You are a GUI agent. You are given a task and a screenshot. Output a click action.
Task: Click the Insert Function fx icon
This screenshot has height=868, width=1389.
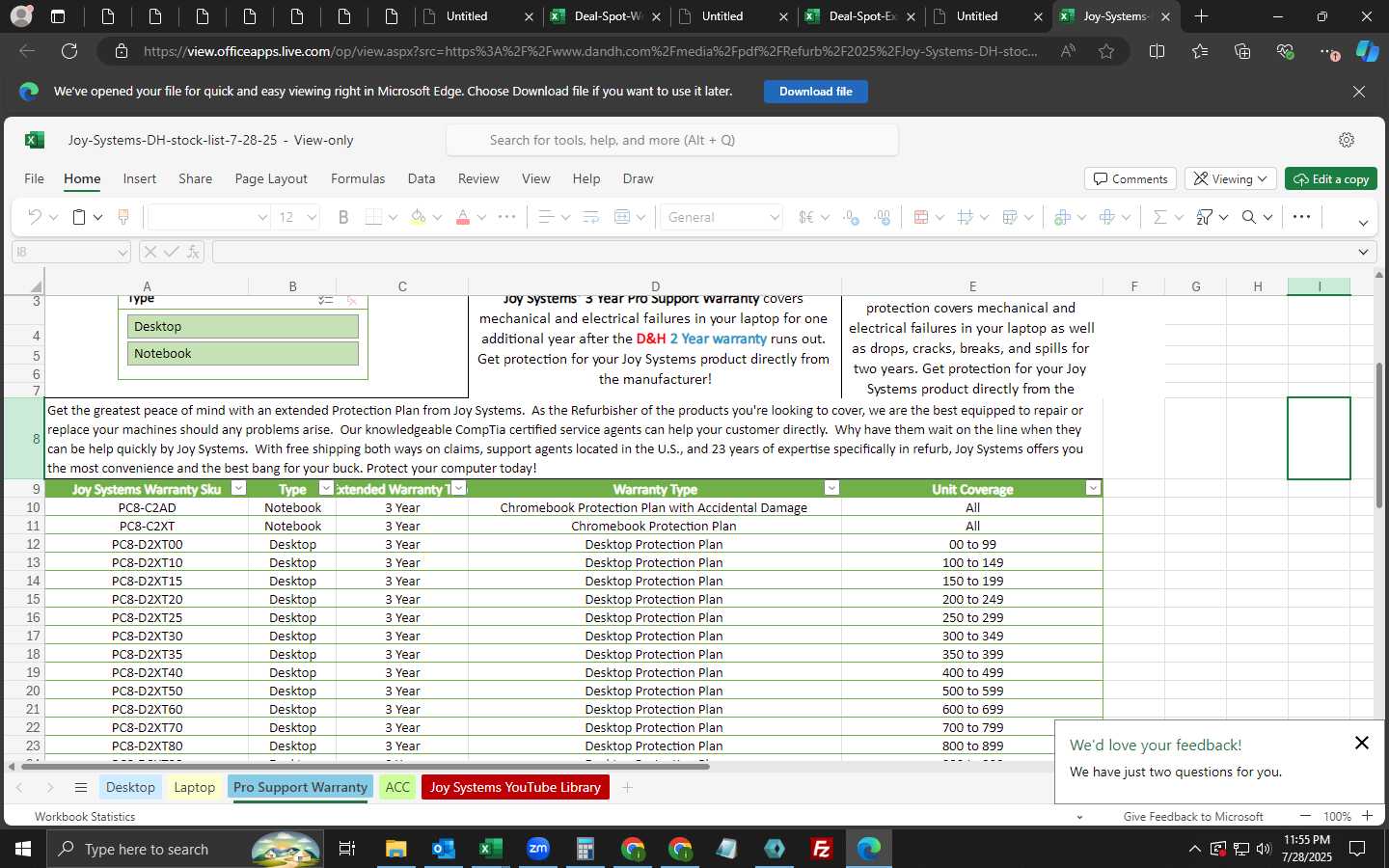point(194,252)
